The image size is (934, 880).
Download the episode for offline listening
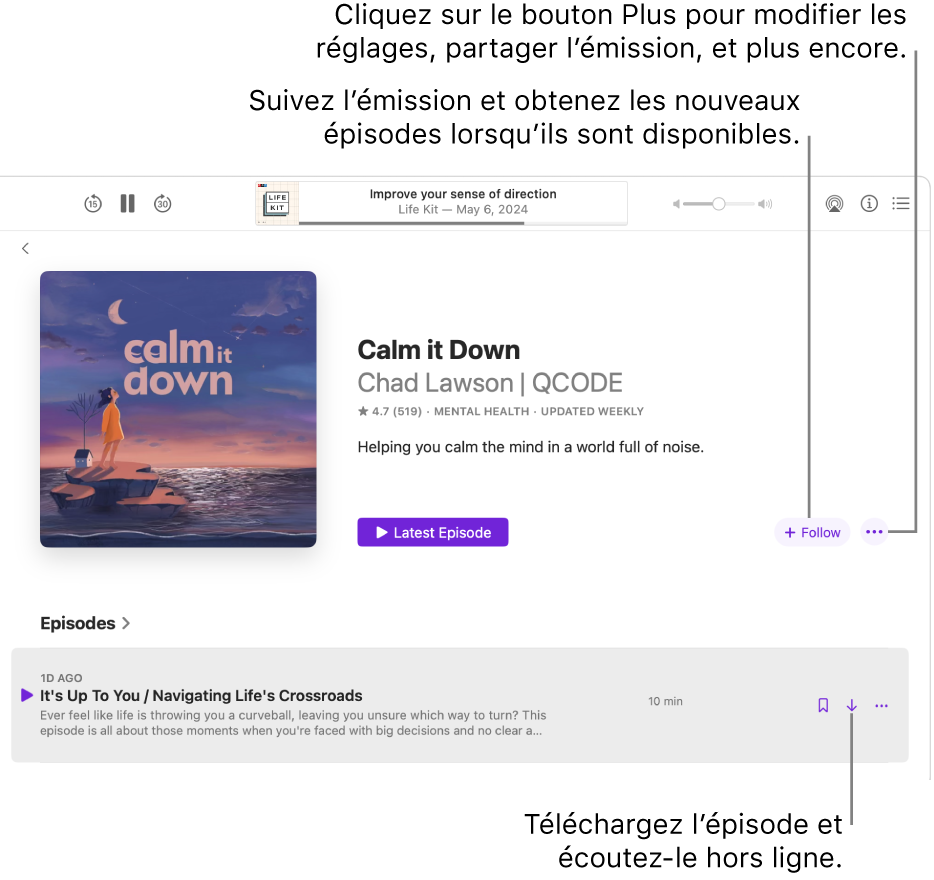point(852,705)
